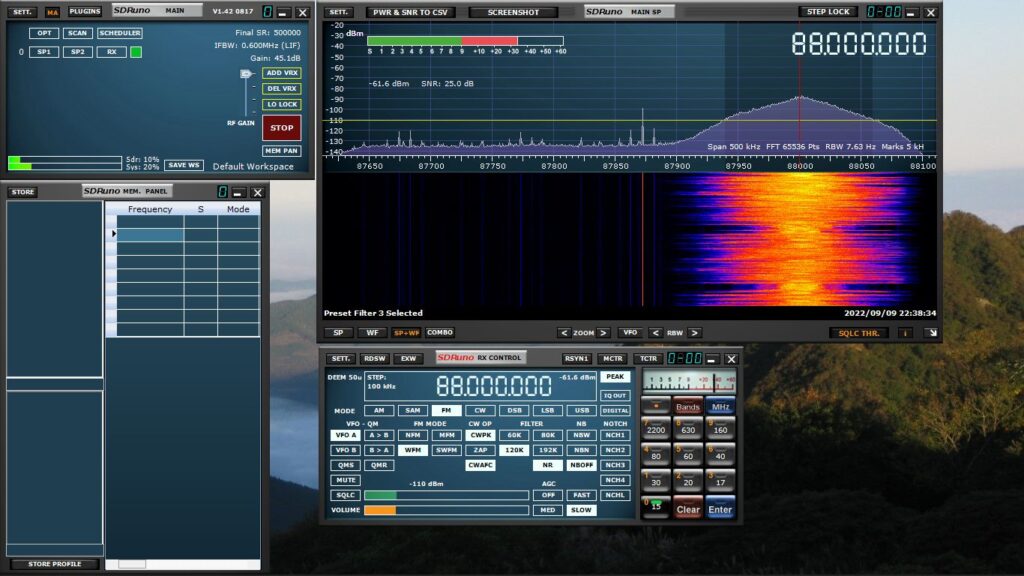Click the red STOP button

pos(281,128)
